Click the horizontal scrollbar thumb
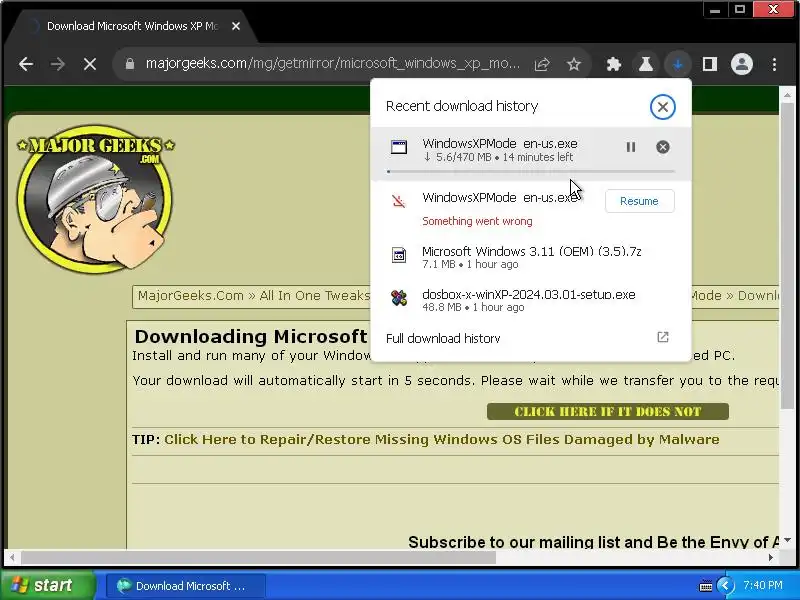 (x=258, y=557)
